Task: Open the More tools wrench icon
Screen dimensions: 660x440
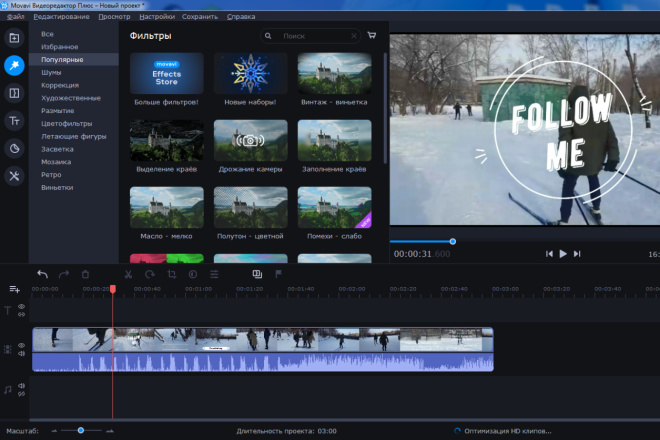Action: 14,176
